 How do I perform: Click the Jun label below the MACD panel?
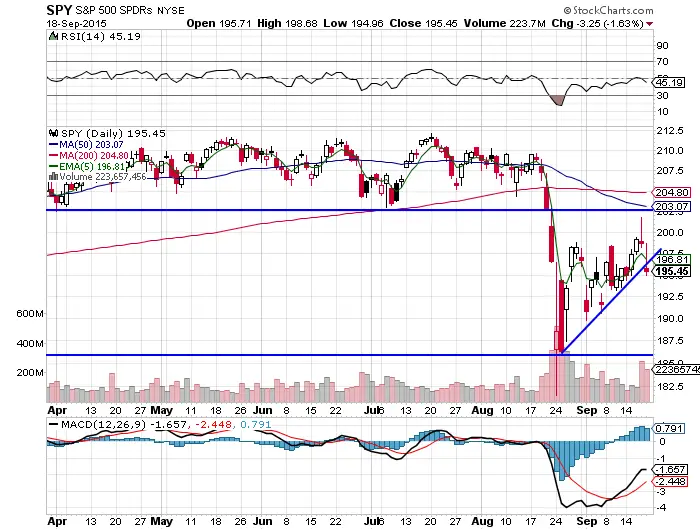pos(262,521)
